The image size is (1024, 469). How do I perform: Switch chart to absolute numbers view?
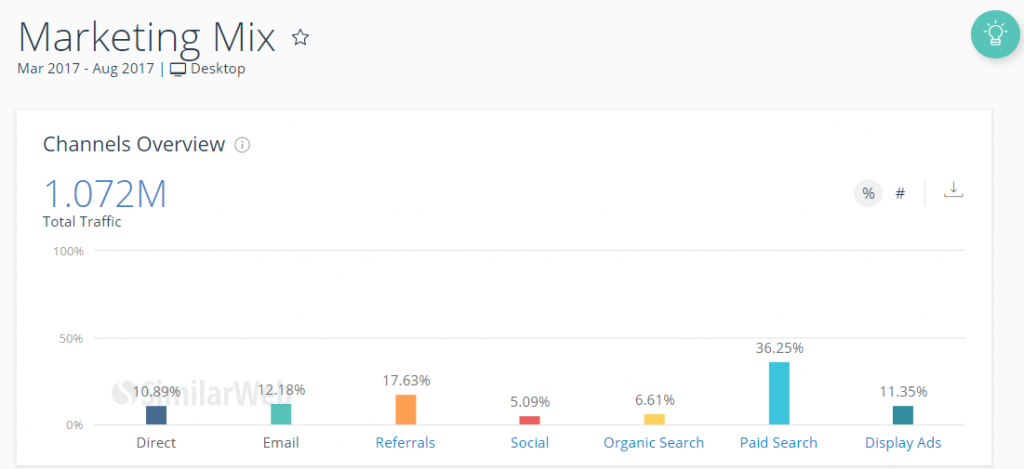point(900,194)
